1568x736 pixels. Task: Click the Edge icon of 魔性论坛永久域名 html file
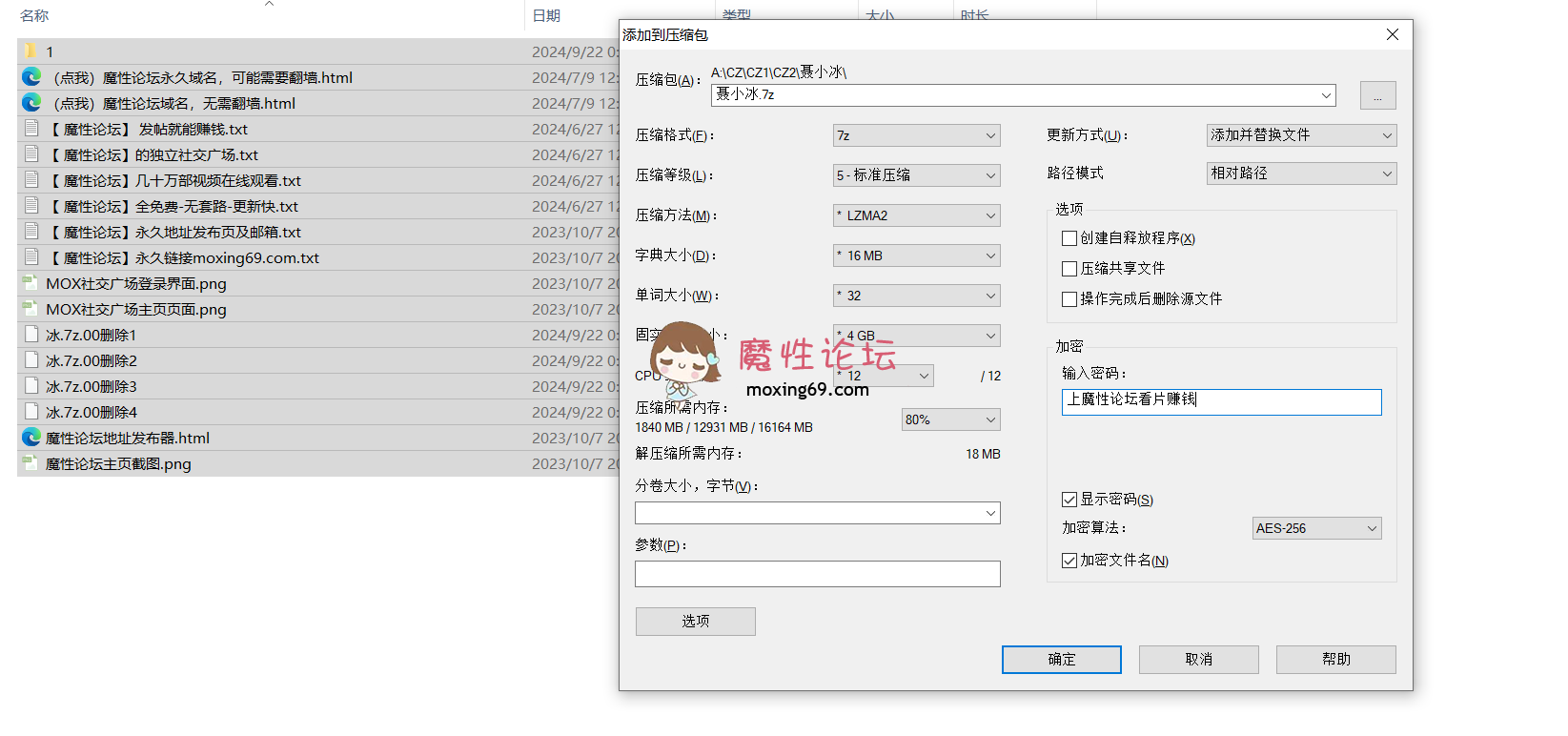(31, 77)
